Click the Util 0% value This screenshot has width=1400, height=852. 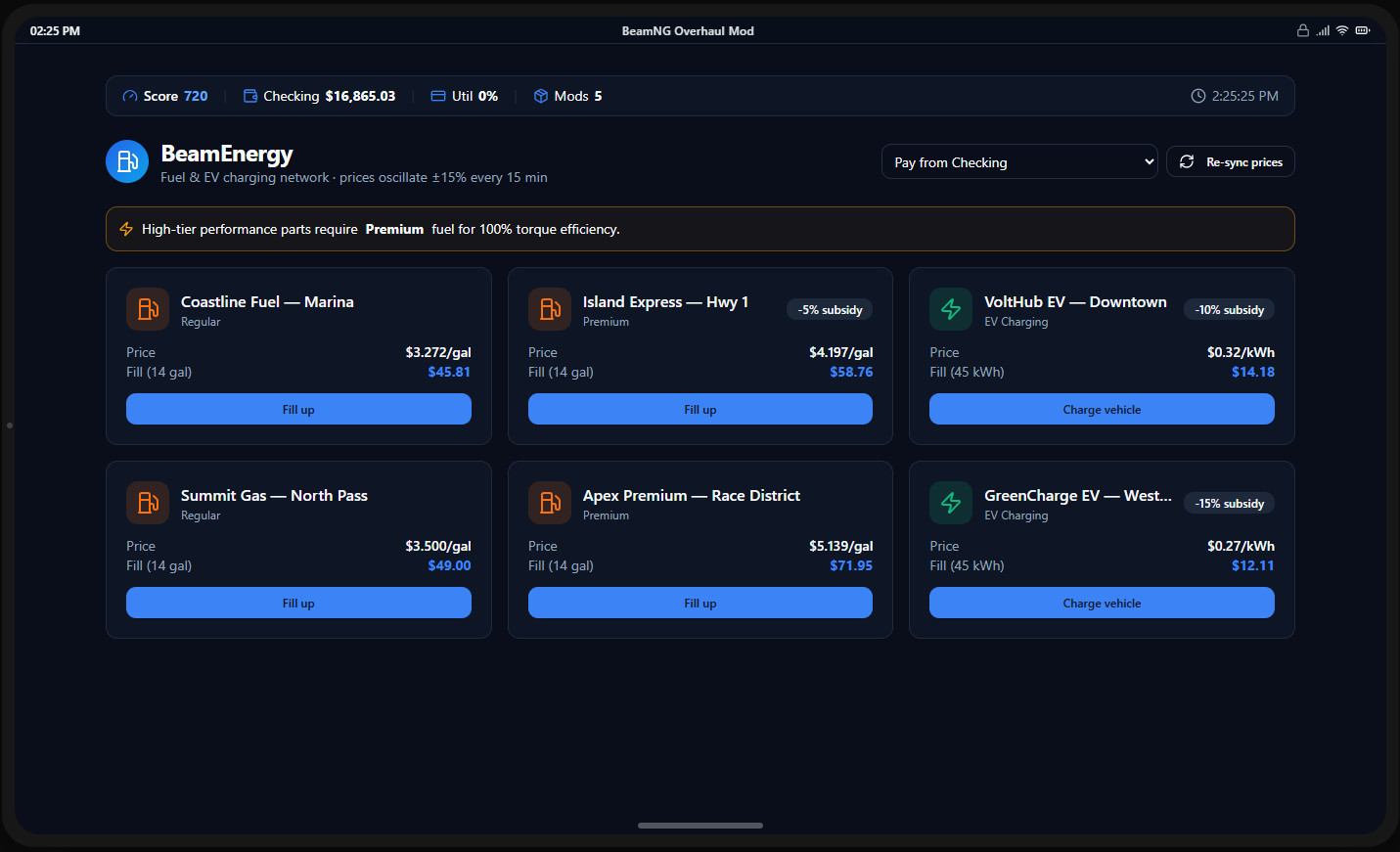pyautogui.click(x=488, y=96)
